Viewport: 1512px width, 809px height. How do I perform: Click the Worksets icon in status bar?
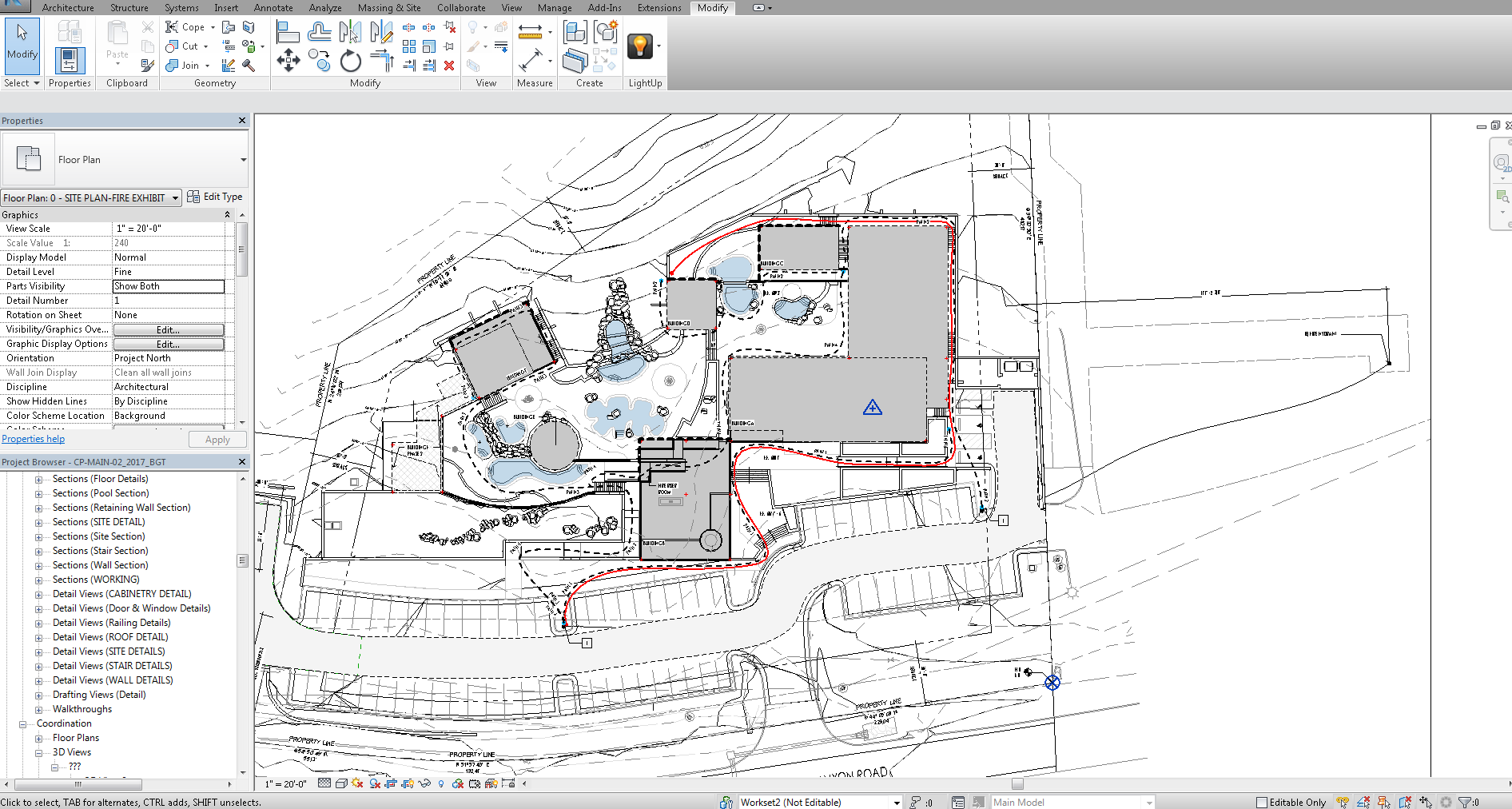(x=726, y=802)
